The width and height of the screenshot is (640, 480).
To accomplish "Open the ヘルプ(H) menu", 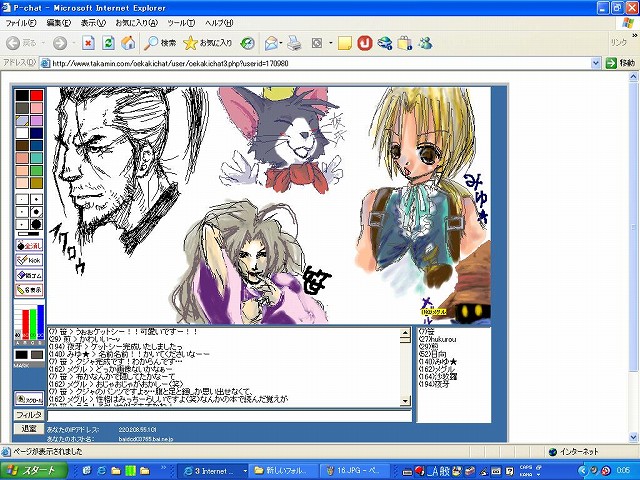I will point(219,23).
